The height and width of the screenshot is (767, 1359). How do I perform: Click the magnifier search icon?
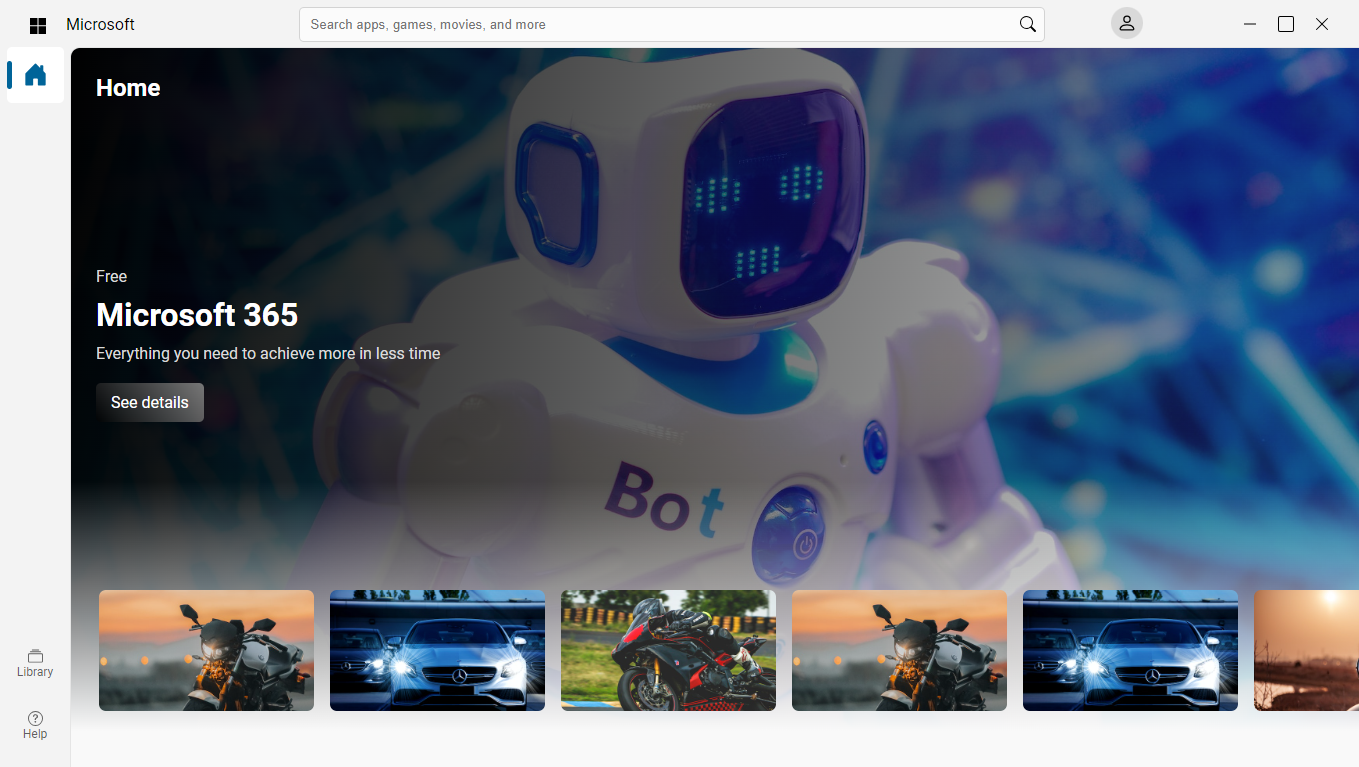click(x=1027, y=24)
